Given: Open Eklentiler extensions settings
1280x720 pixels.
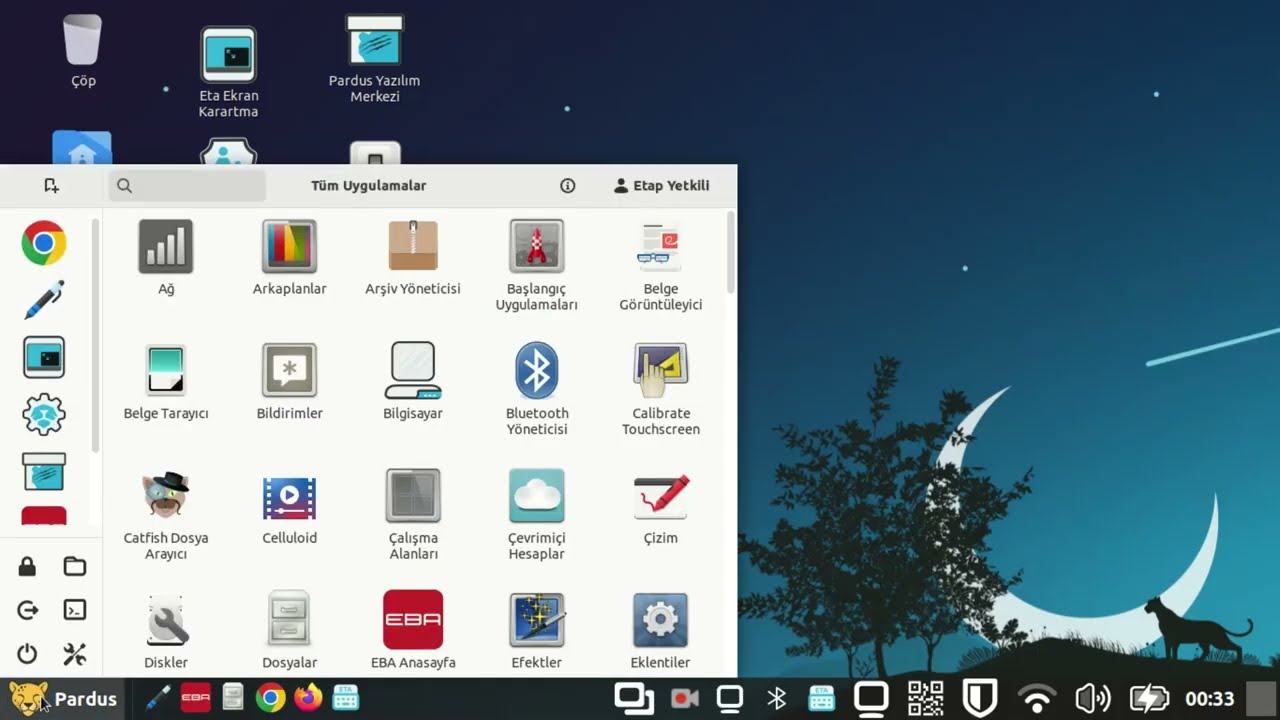Looking at the screenshot, I should [661, 631].
